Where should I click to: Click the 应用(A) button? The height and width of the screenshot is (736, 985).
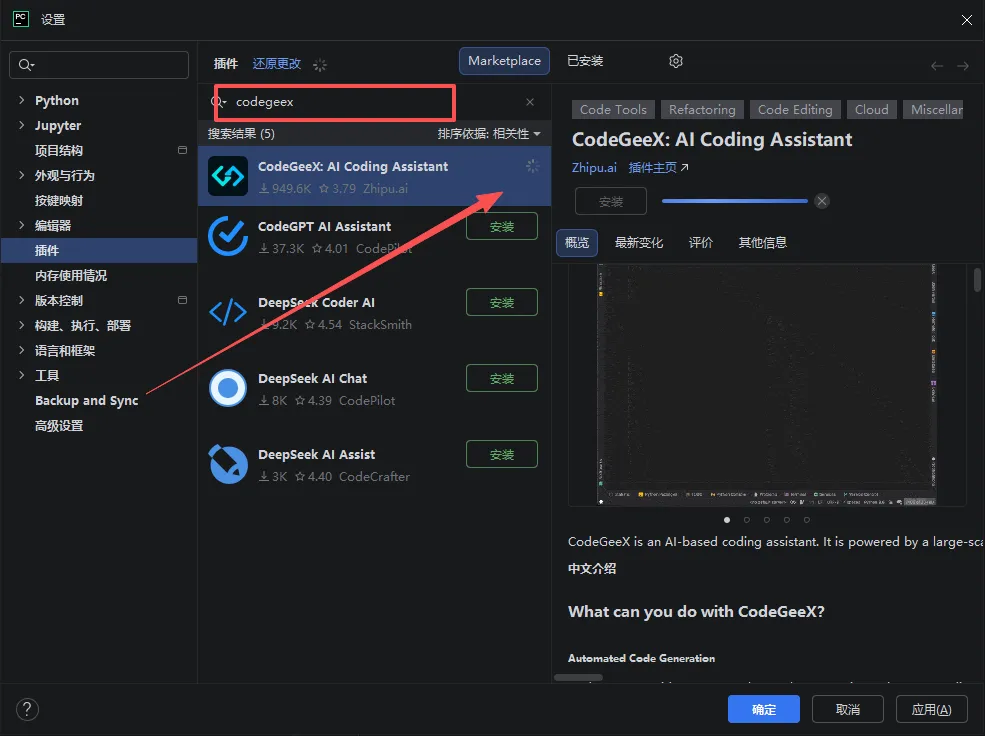click(931, 709)
